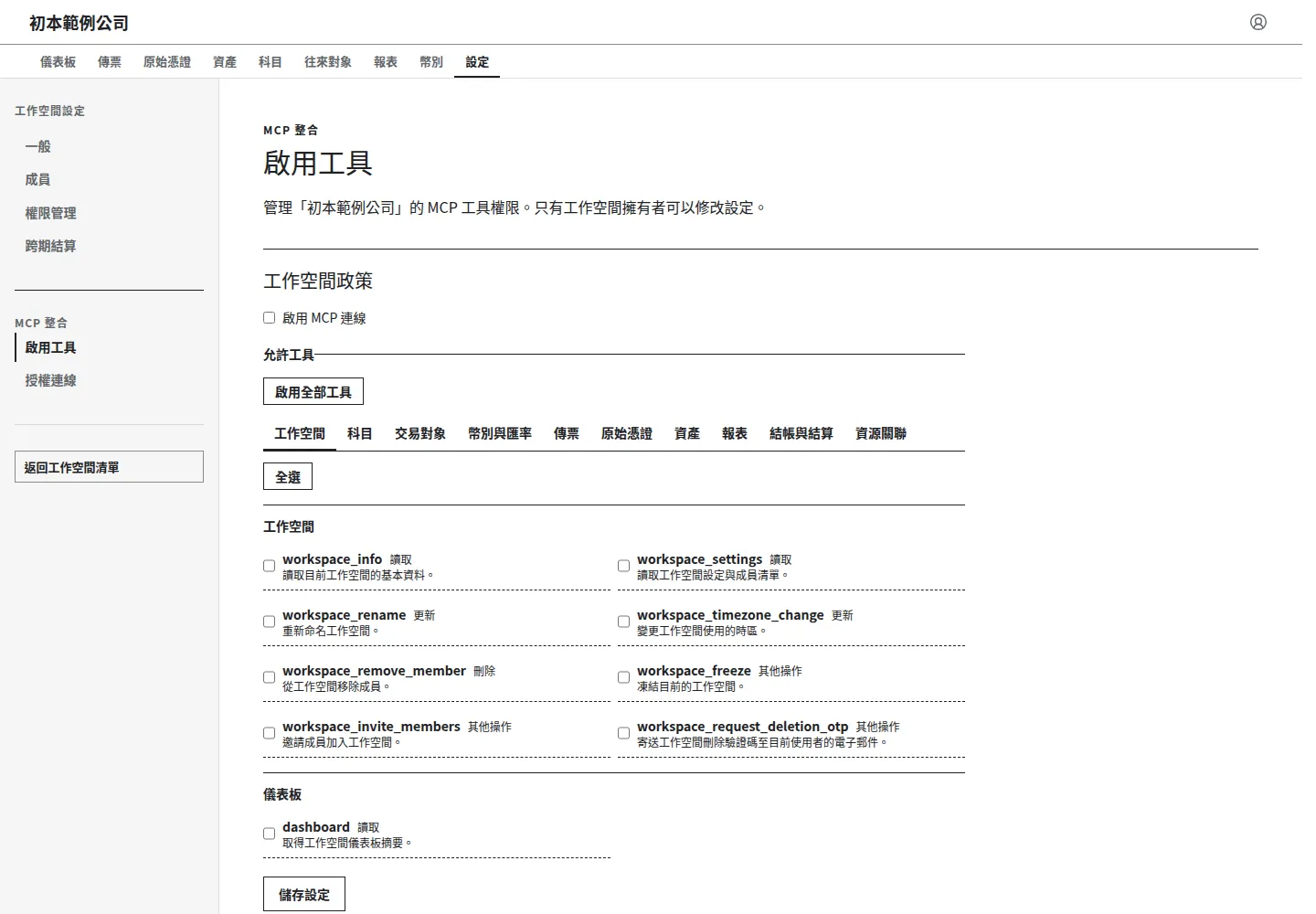Check the workspace_settings tool
Image resolution: width=1316 pixels, height=914 pixels.
pos(623,566)
